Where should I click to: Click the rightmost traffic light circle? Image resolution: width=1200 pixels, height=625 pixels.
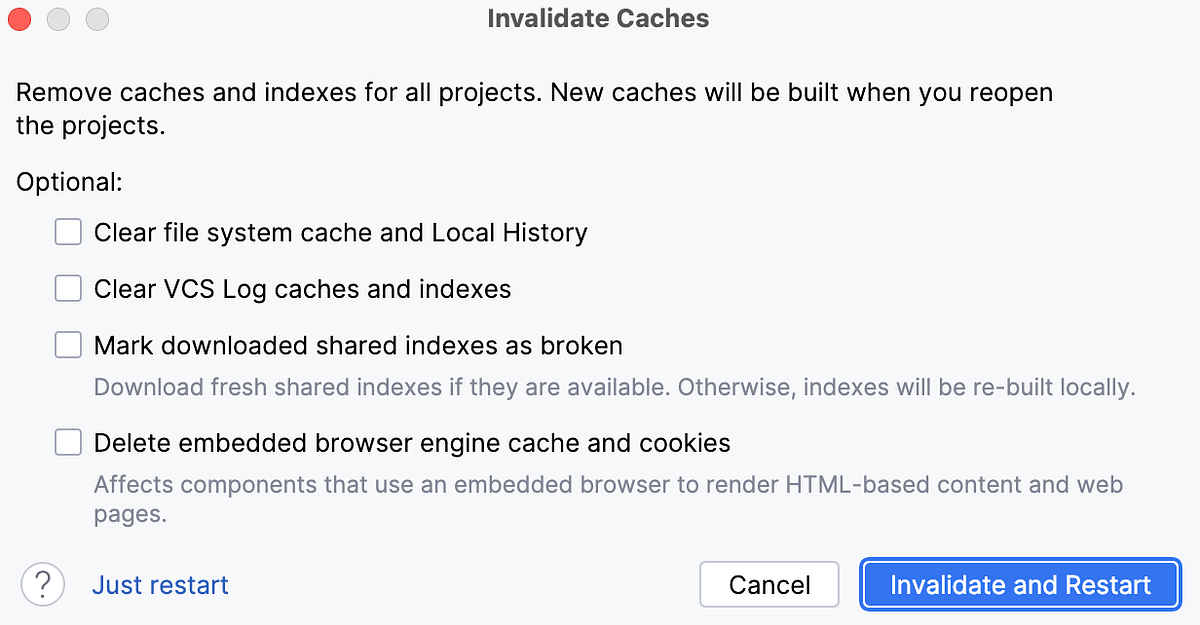[97, 19]
